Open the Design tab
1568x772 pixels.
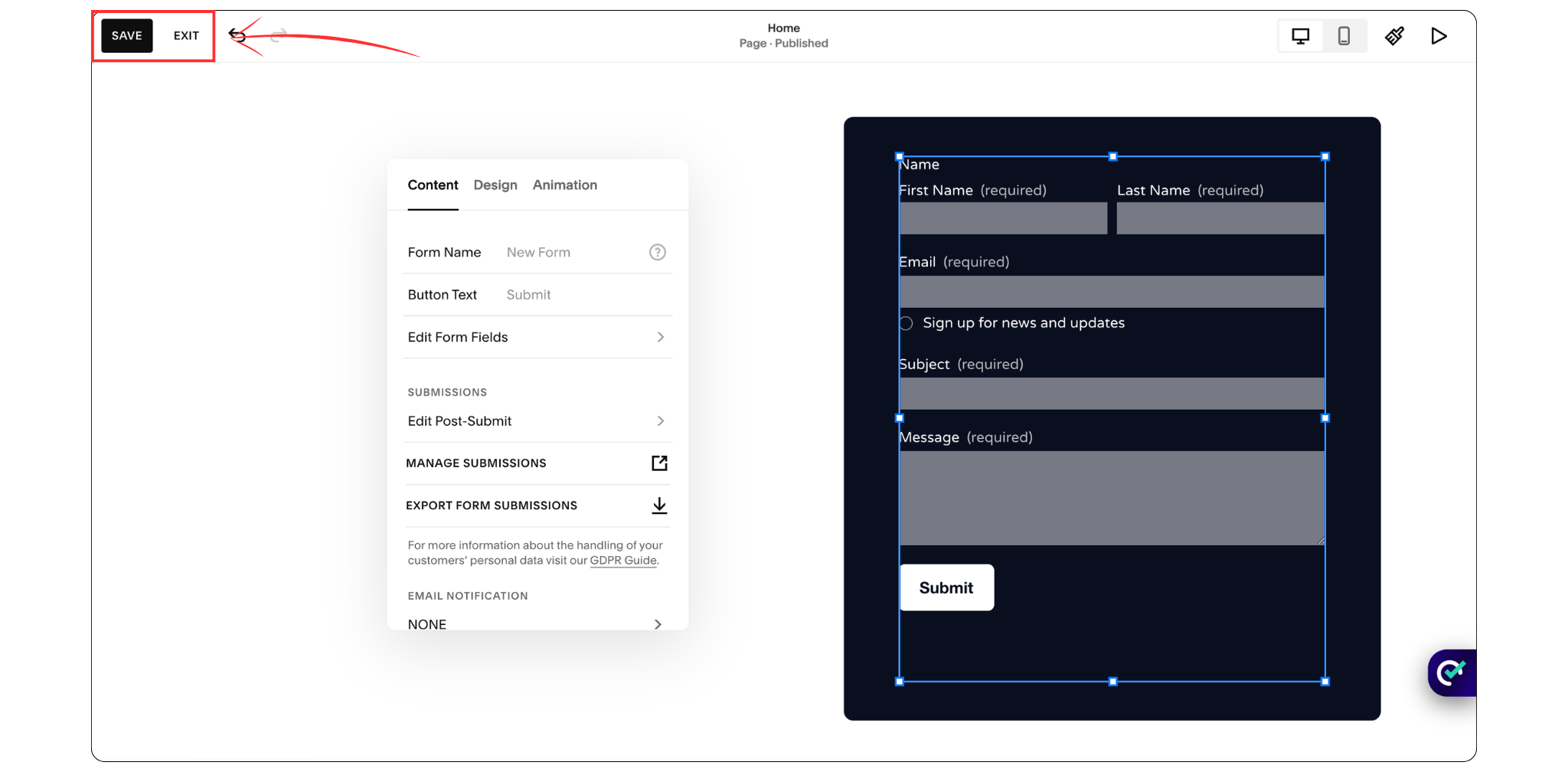pyautogui.click(x=495, y=185)
